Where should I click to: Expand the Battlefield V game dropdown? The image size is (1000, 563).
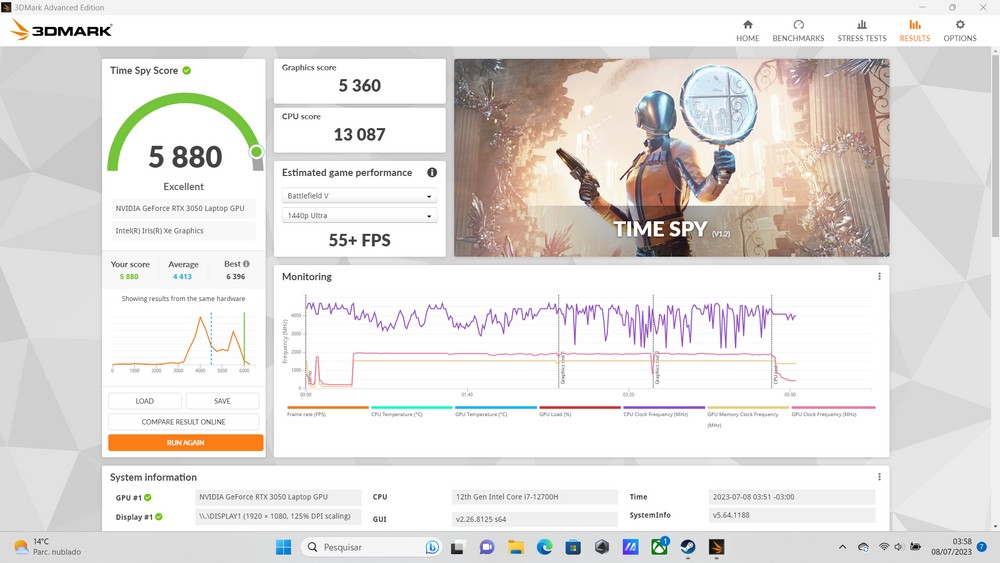pos(360,196)
